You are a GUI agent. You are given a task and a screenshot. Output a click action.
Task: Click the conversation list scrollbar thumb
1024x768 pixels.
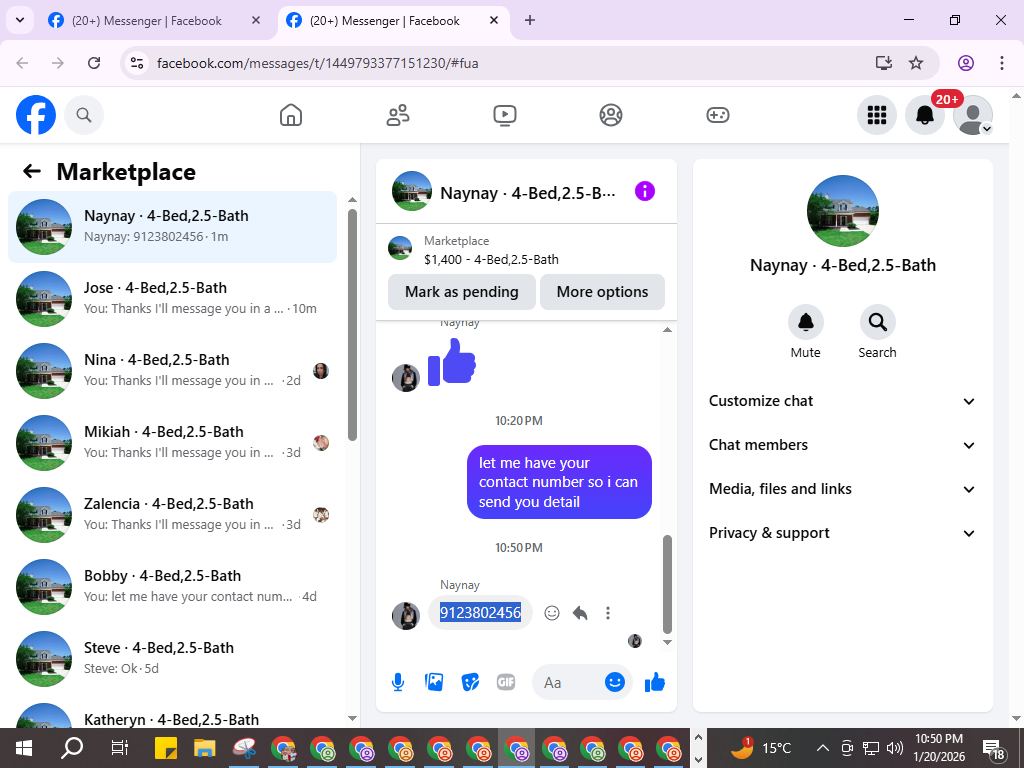click(353, 325)
